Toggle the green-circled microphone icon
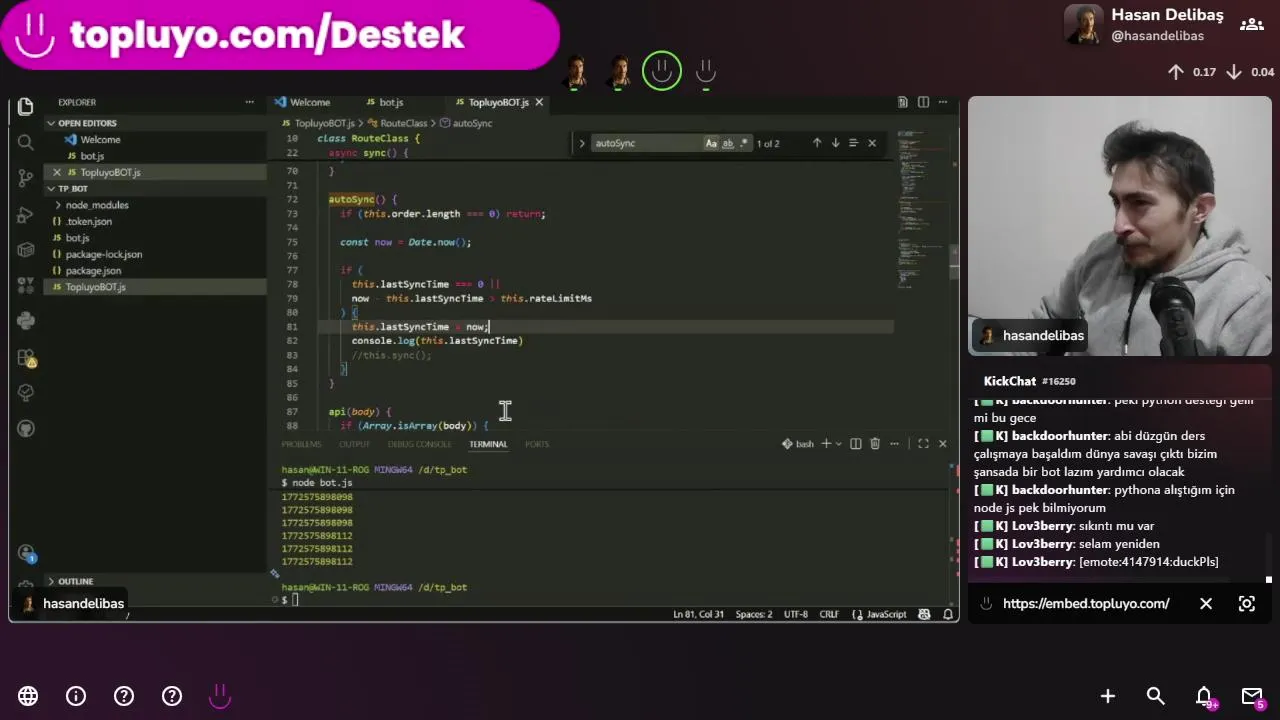 tap(662, 71)
